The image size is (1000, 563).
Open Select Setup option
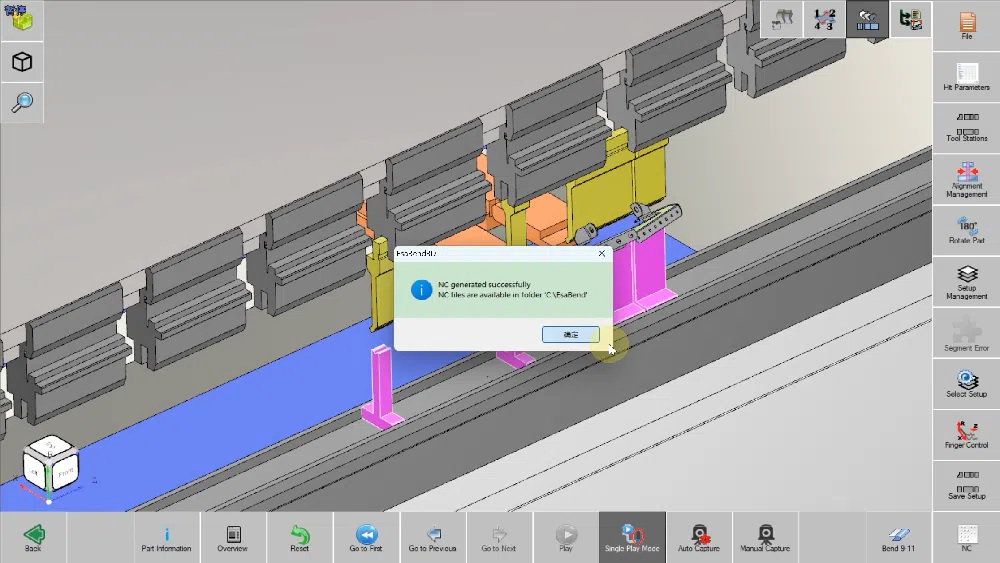point(966,384)
